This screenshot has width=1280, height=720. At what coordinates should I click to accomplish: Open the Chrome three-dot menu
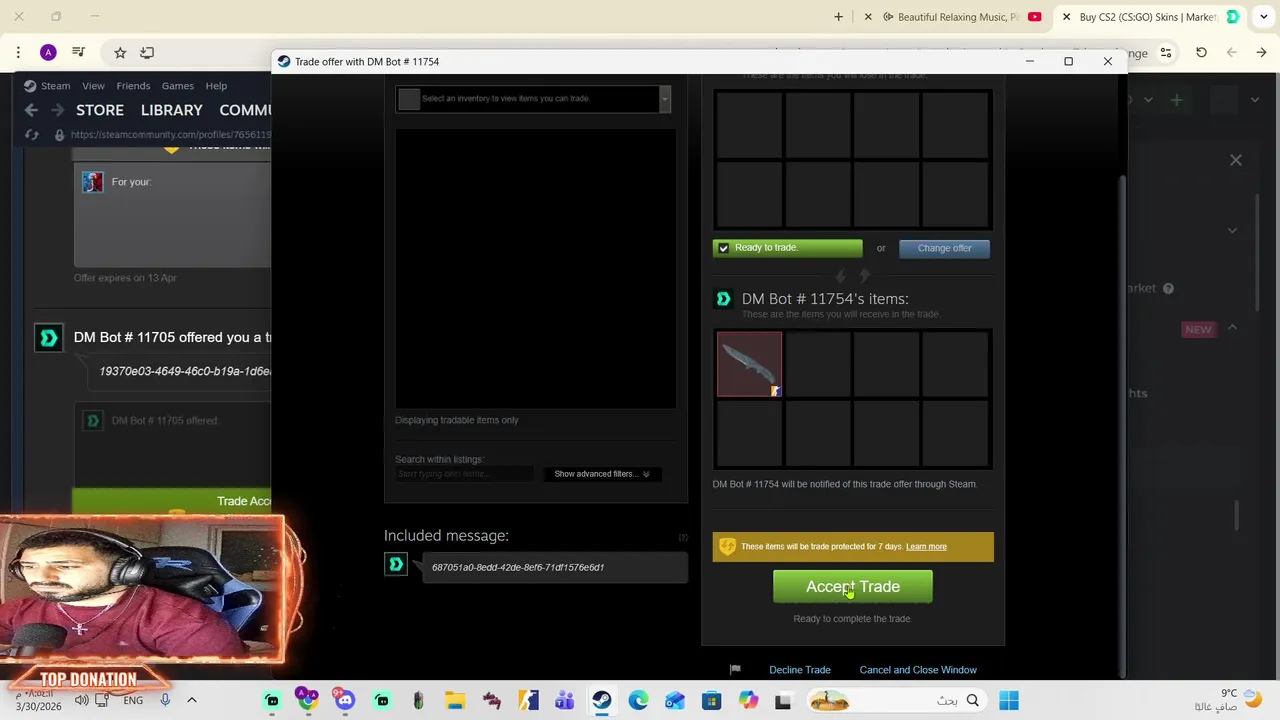[x=18, y=52]
